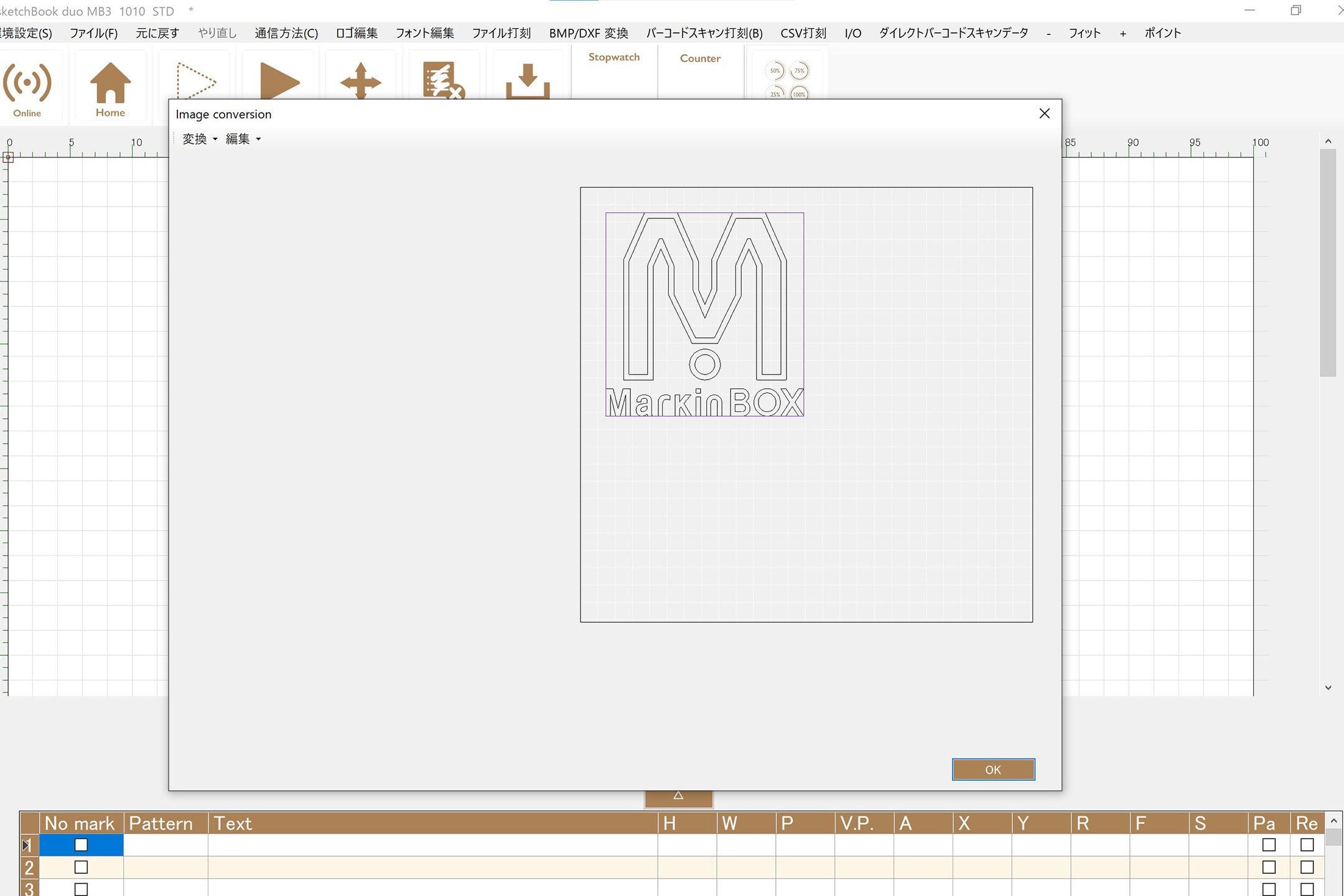This screenshot has height=896, width=1344.
Task: Tick No mark checkbox in row 3
Action: click(x=81, y=889)
